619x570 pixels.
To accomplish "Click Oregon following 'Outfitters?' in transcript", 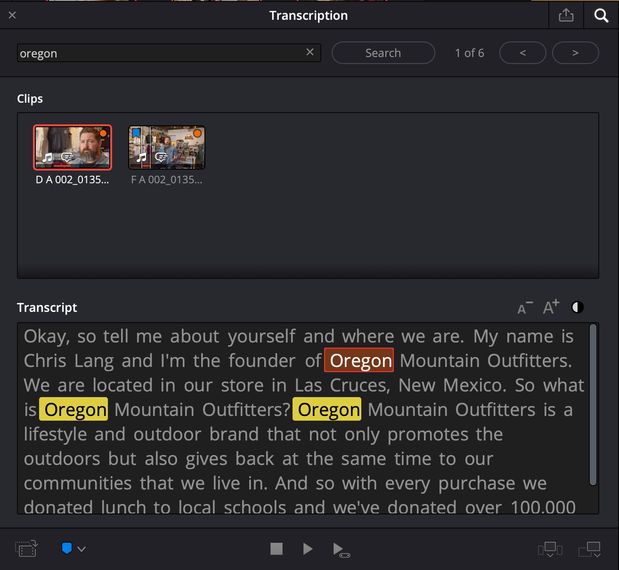I will click(x=327, y=409).
